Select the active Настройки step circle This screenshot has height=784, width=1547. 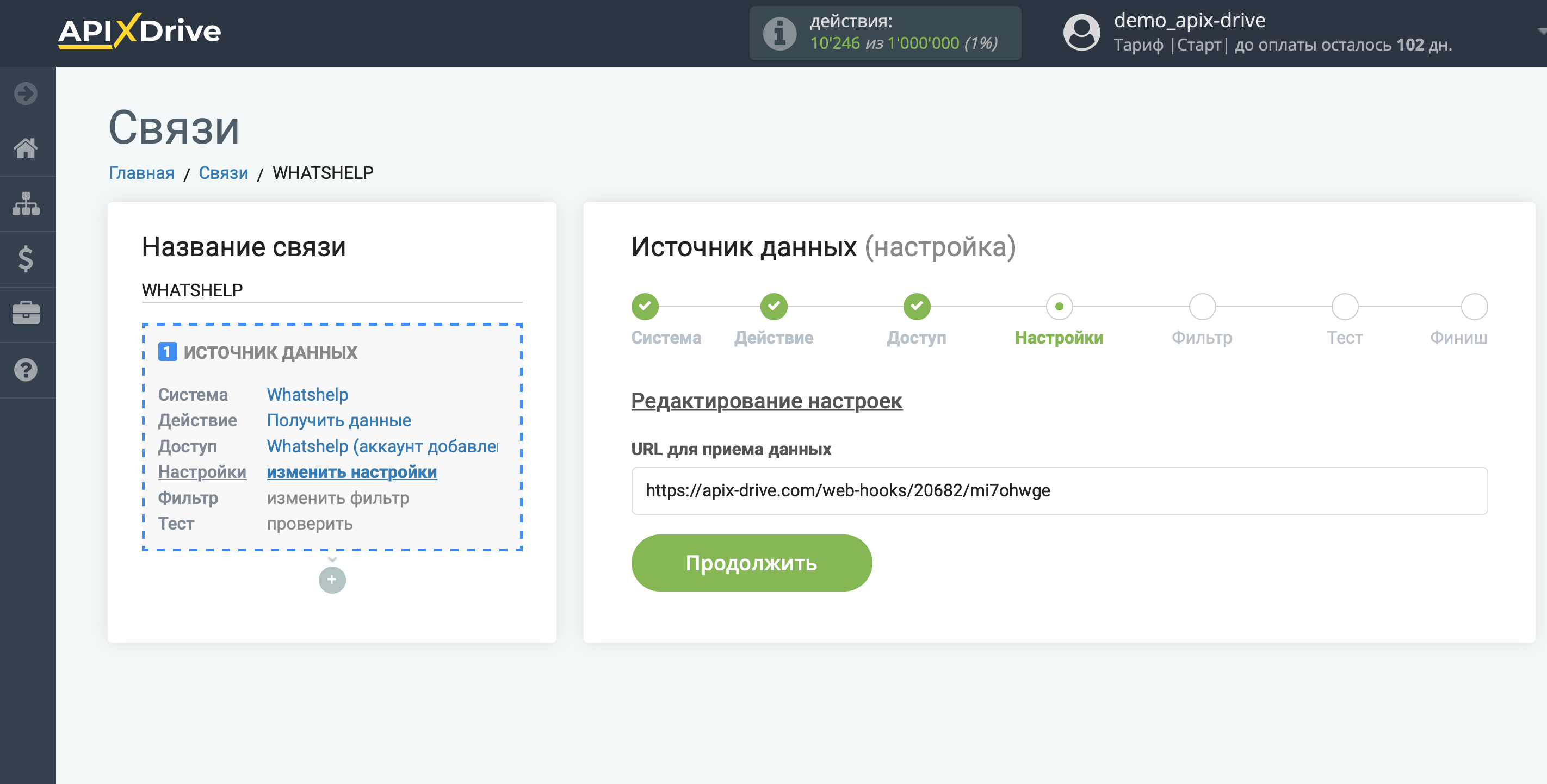click(1060, 306)
